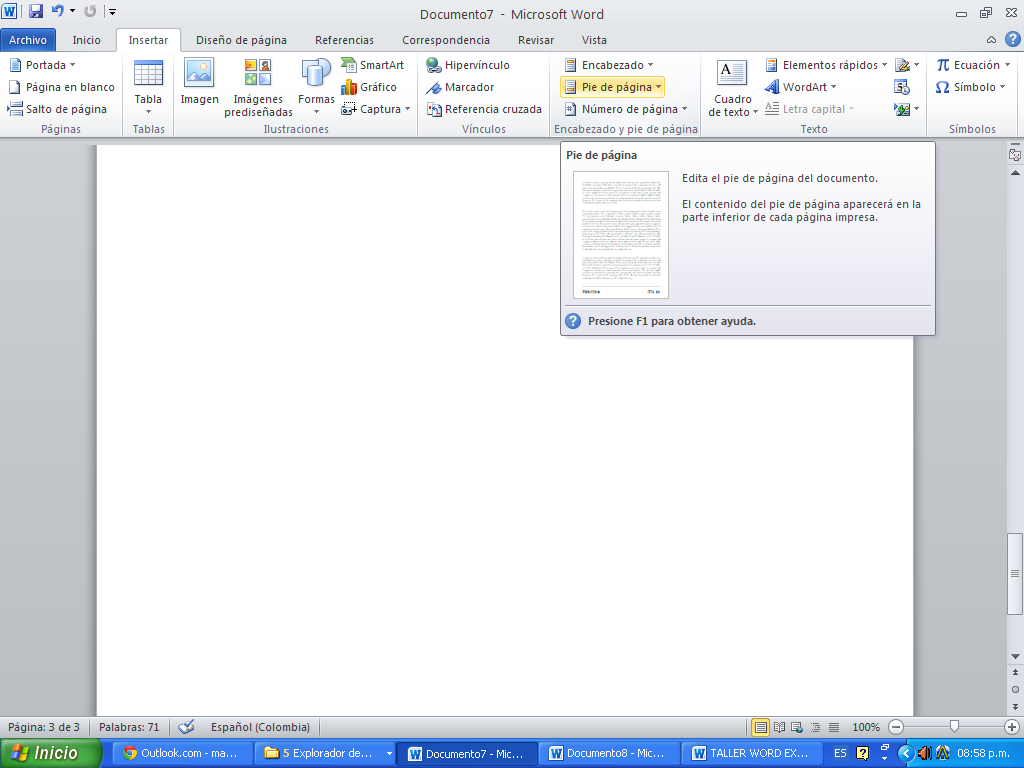1024x768 pixels.
Task: Expand the Encabezado dropdown
Action: coord(611,65)
